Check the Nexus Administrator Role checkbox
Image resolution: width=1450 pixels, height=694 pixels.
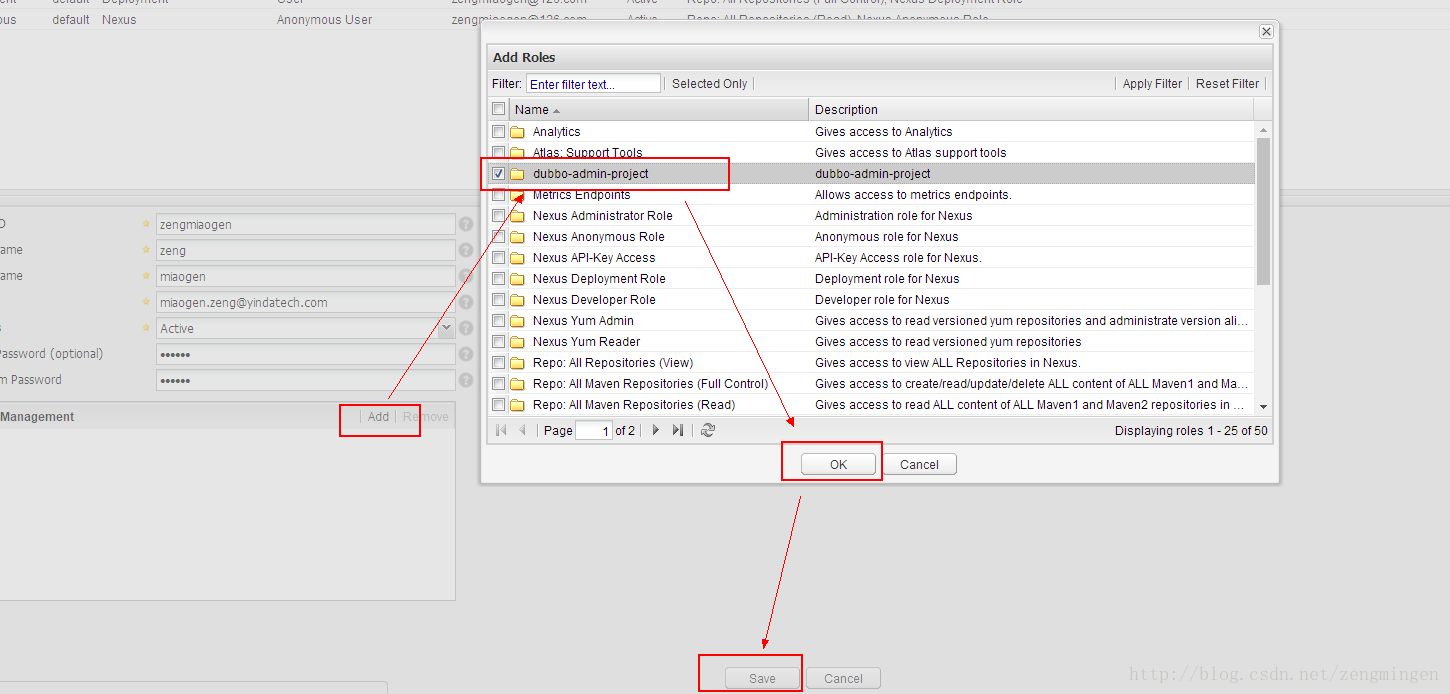click(x=499, y=215)
